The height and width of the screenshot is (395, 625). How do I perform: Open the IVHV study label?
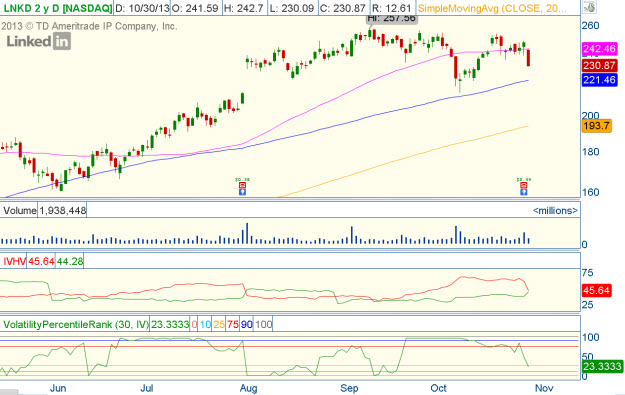click(x=14, y=261)
